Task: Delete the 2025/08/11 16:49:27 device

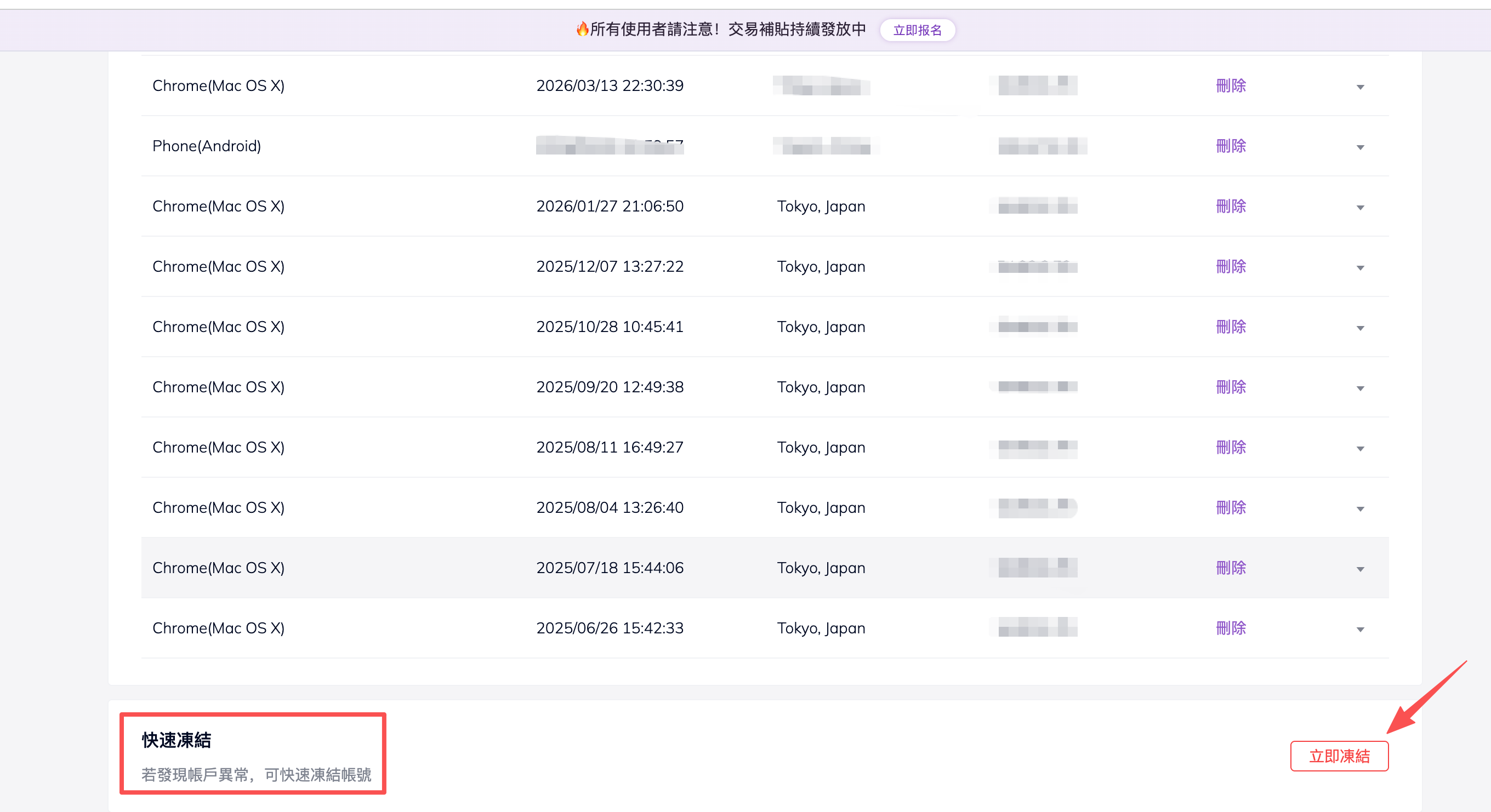Action: [x=1231, y=447]
